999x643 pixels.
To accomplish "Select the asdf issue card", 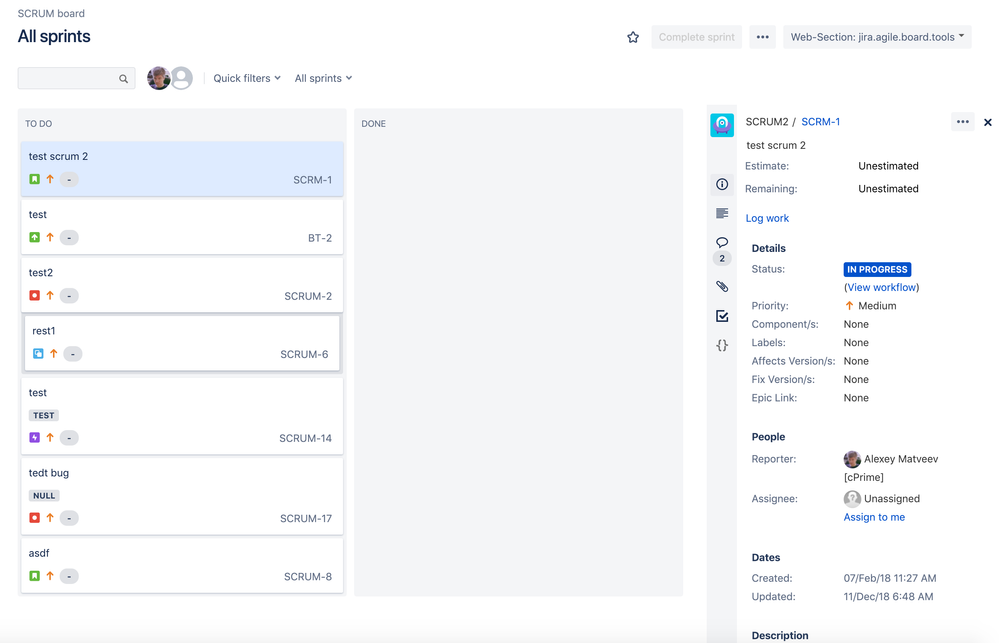I will (x=182, y=565).
